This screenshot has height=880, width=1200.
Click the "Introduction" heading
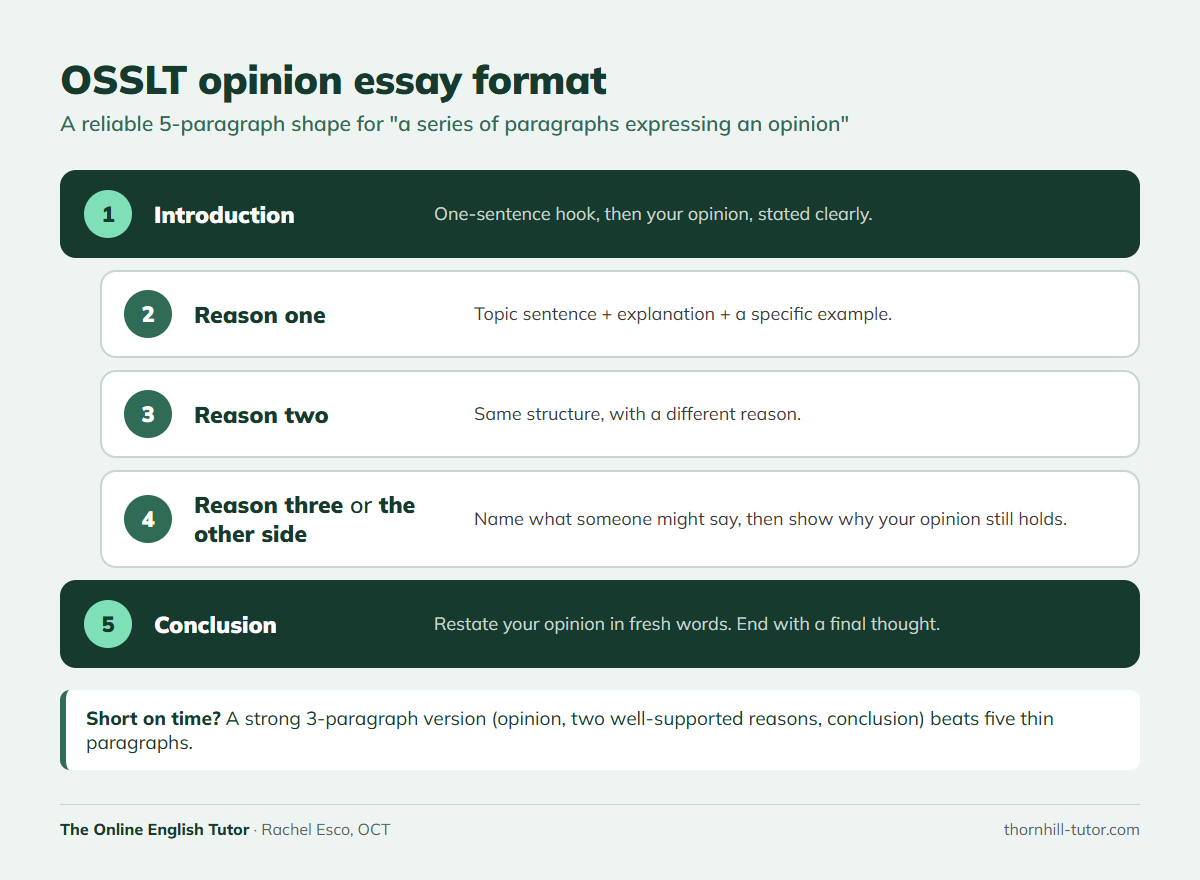pos(224,215)
